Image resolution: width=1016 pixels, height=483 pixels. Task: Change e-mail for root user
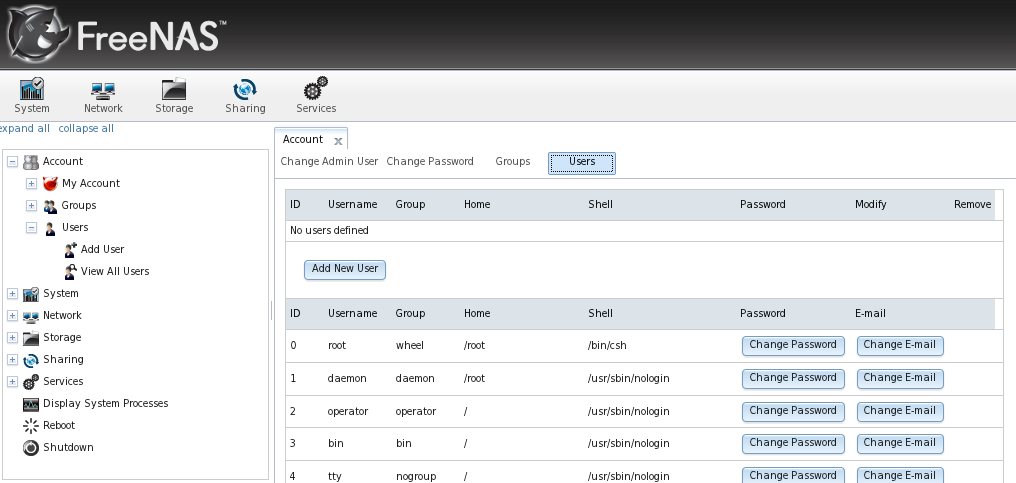(900, 346)
